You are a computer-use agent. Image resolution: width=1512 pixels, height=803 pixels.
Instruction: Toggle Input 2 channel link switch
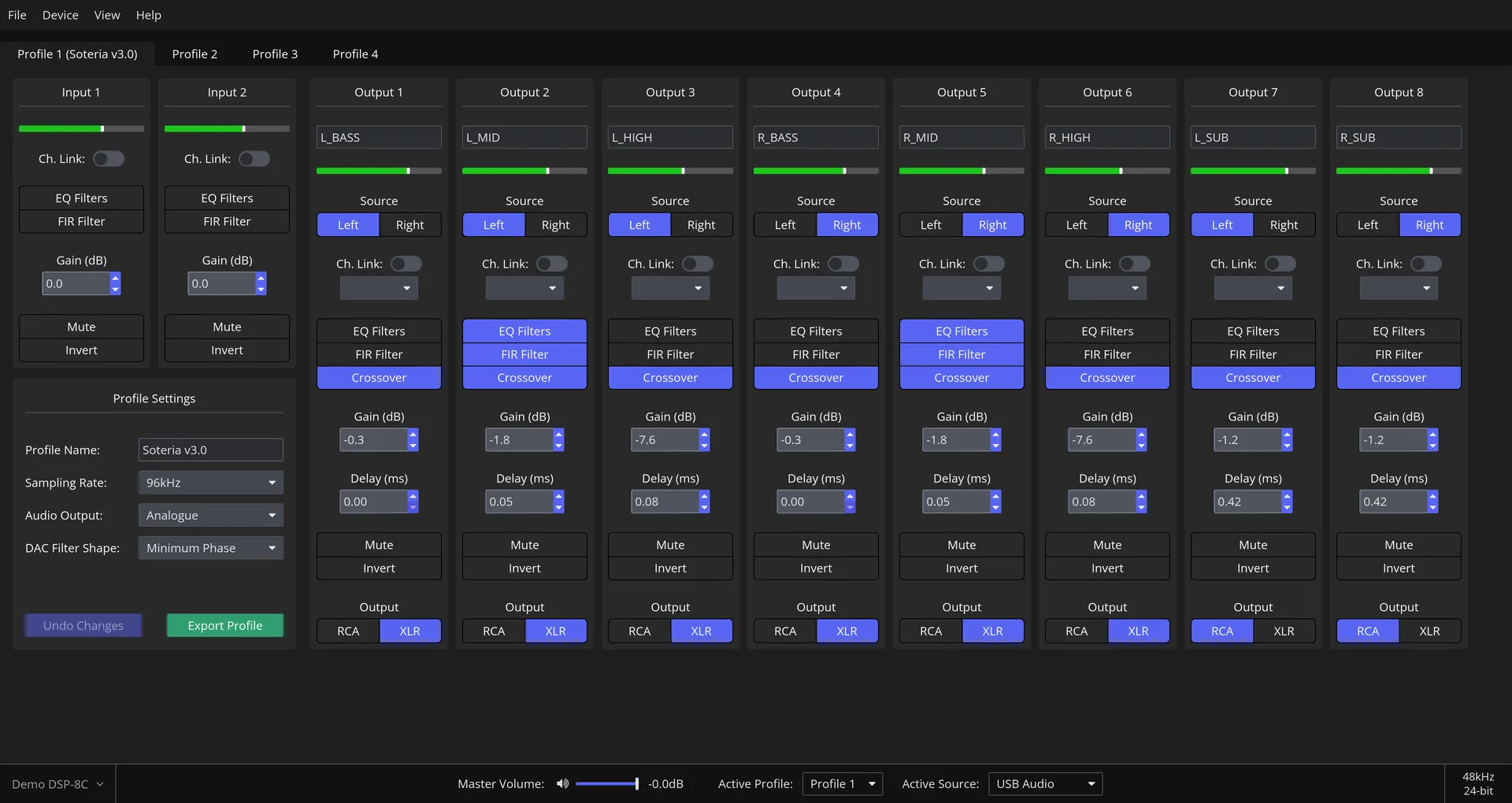point(254,159)
